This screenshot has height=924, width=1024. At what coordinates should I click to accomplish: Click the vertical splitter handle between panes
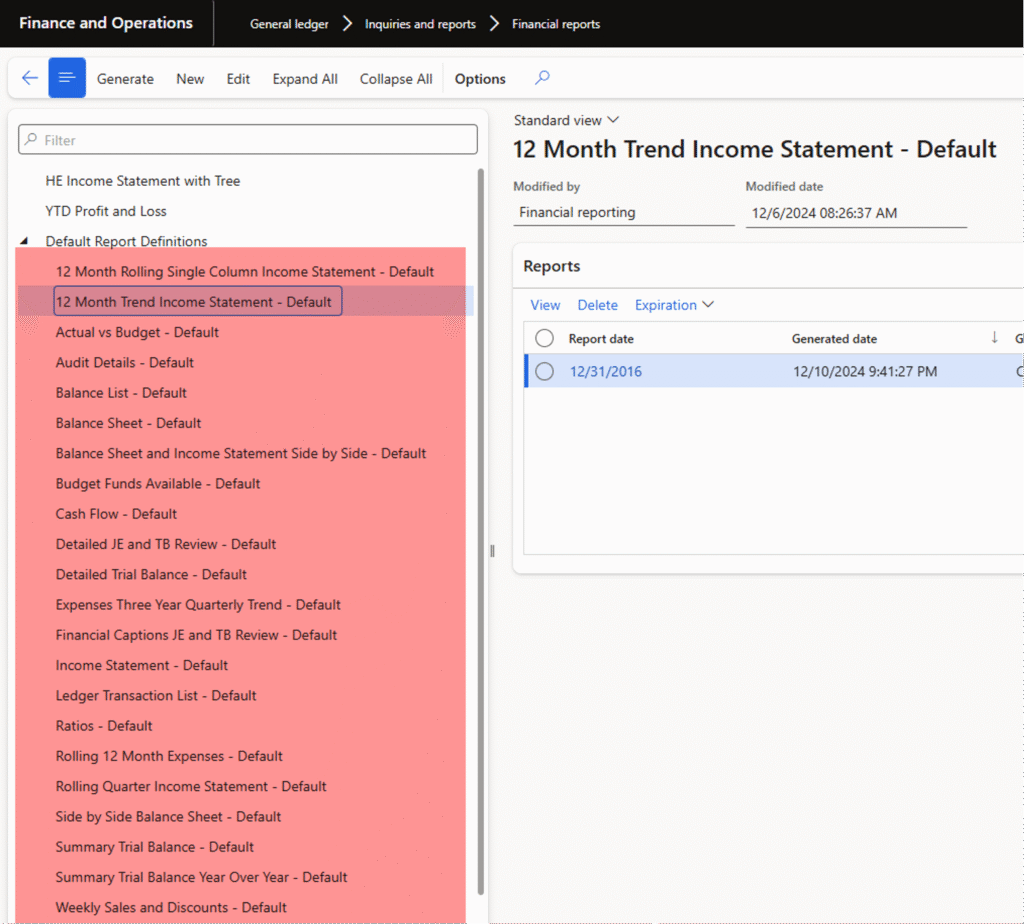pyautogui.click(x=492, y=551)
